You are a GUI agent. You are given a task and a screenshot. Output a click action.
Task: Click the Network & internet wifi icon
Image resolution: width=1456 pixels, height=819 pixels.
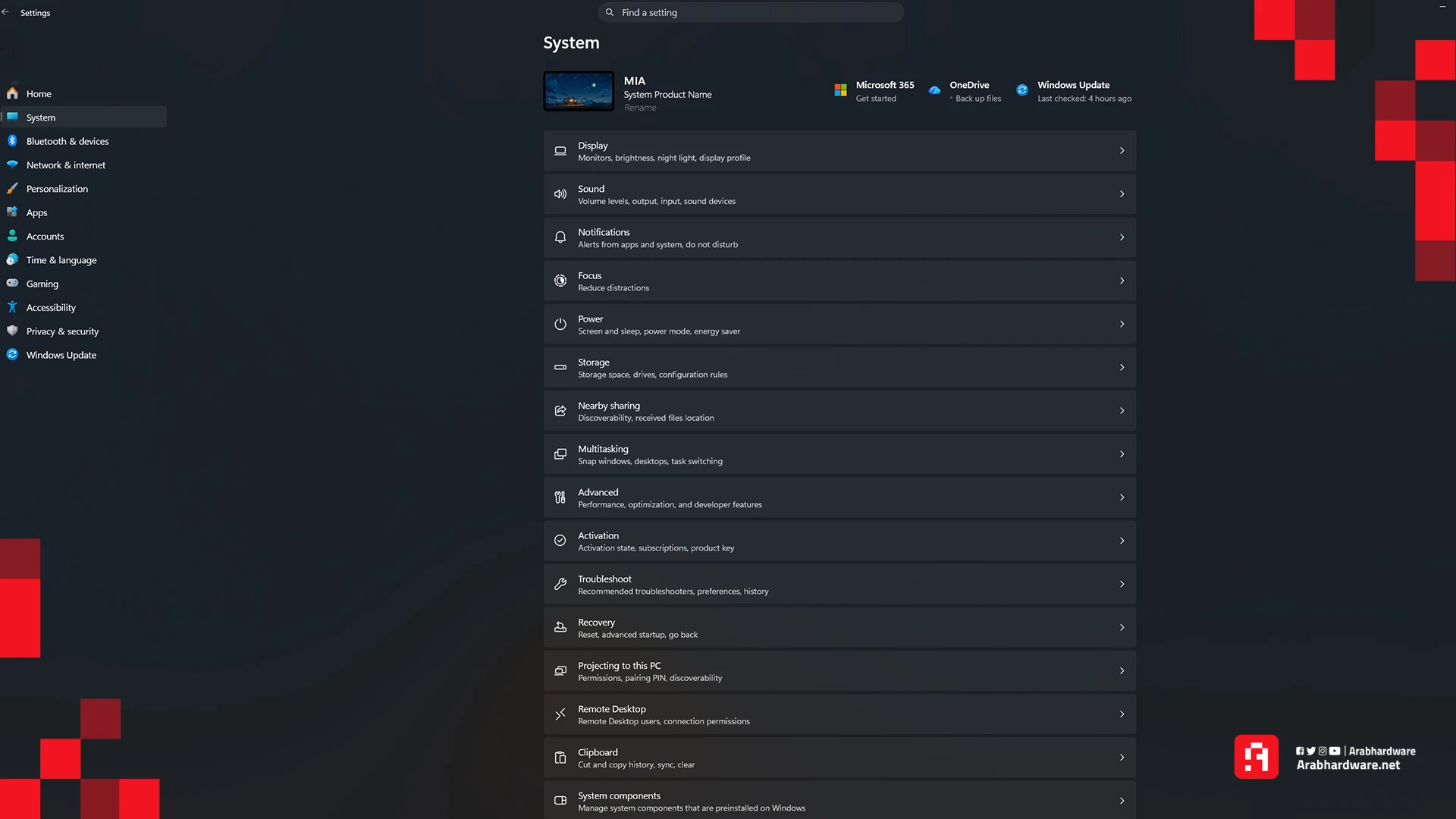12,165
